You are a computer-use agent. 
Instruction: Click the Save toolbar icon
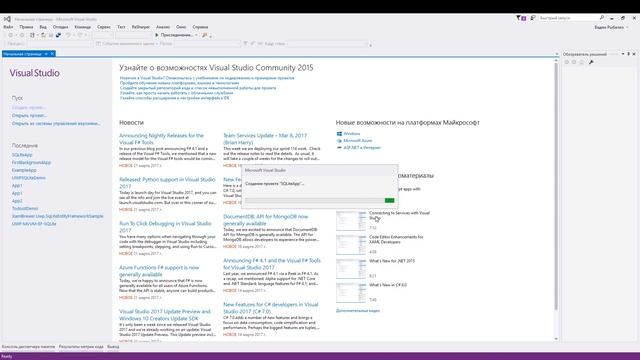pyautogui.click(x=51, y=35)
